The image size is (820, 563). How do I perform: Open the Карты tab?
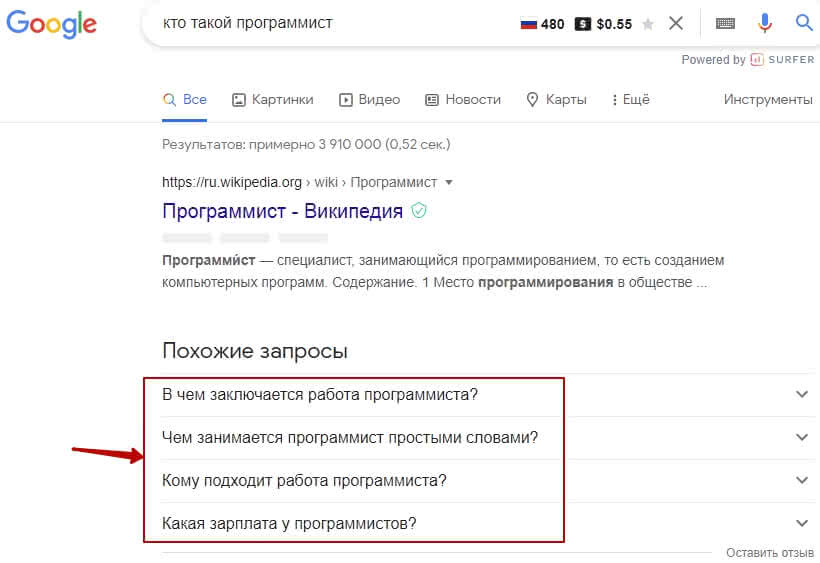[556, 99]
